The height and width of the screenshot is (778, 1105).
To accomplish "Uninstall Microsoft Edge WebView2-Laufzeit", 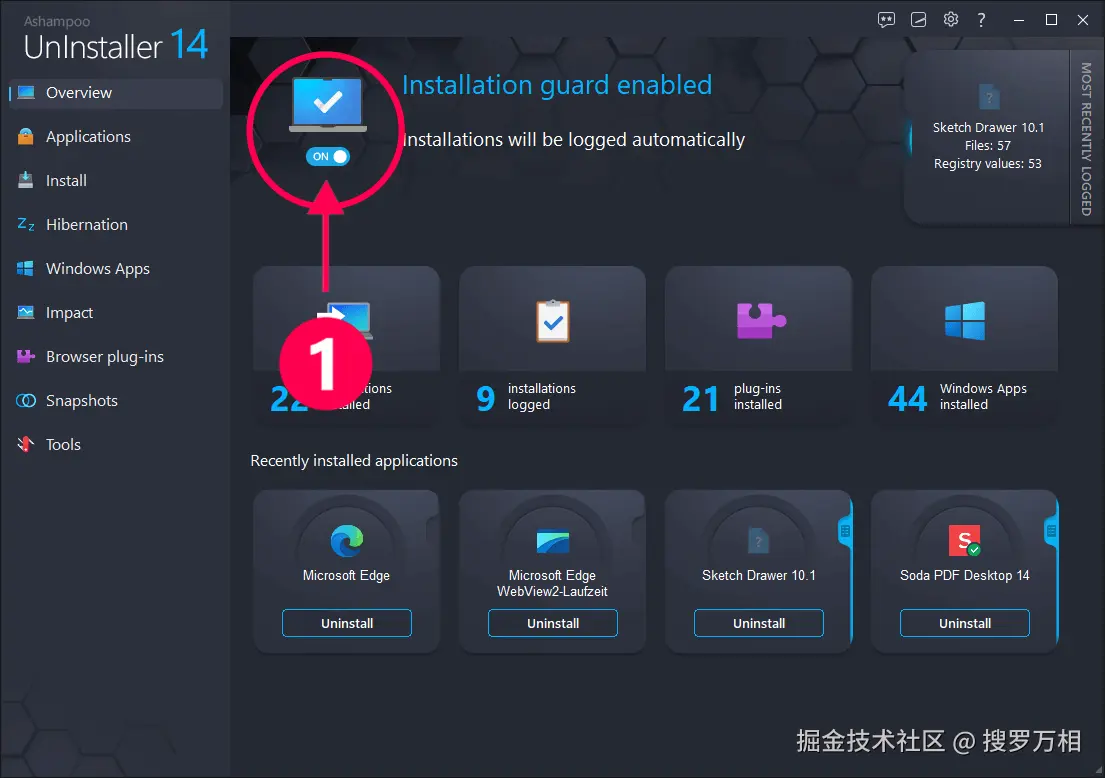I will click(552, 623).
